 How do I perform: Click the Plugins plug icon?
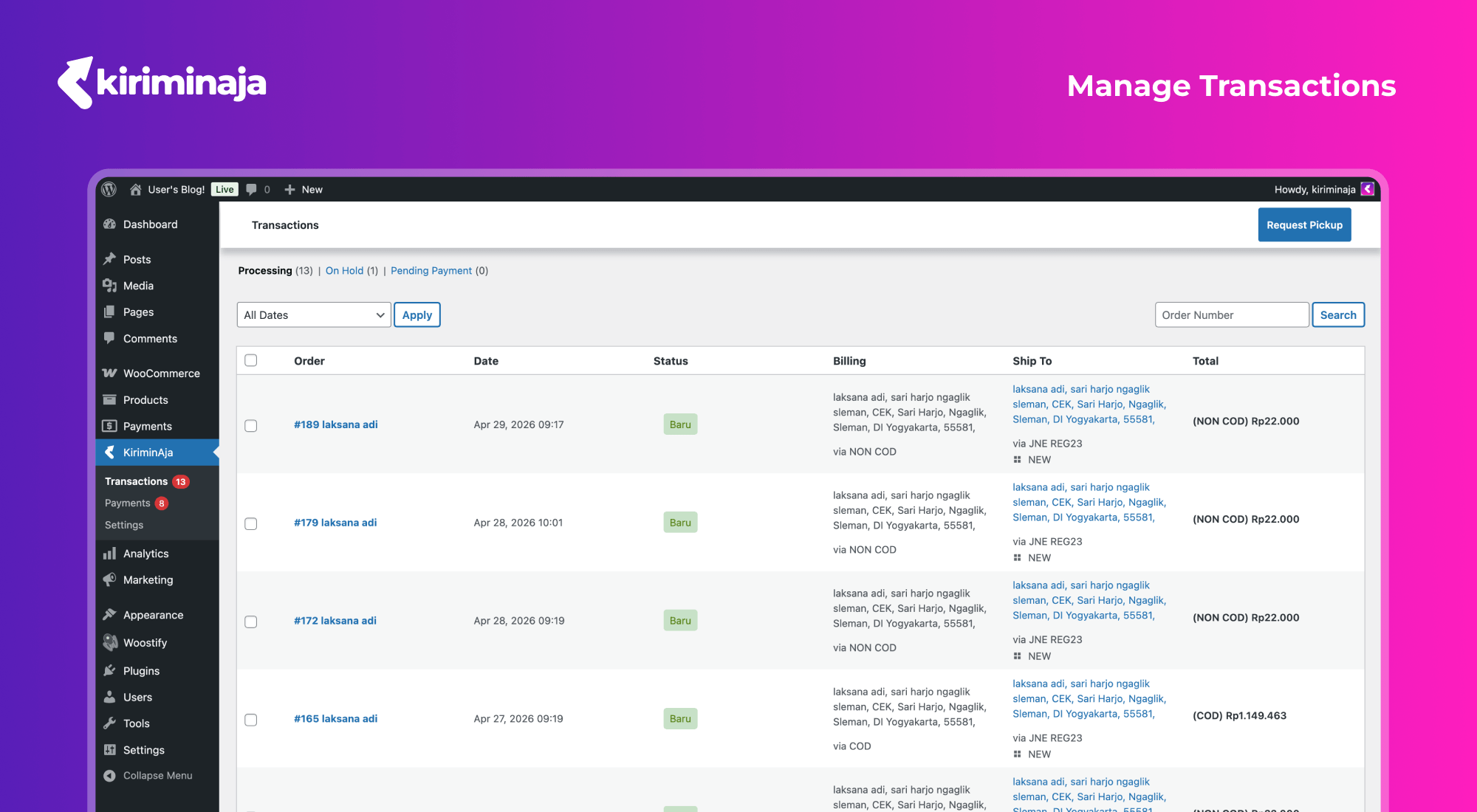pyautogui.click(x=109, y=670)
